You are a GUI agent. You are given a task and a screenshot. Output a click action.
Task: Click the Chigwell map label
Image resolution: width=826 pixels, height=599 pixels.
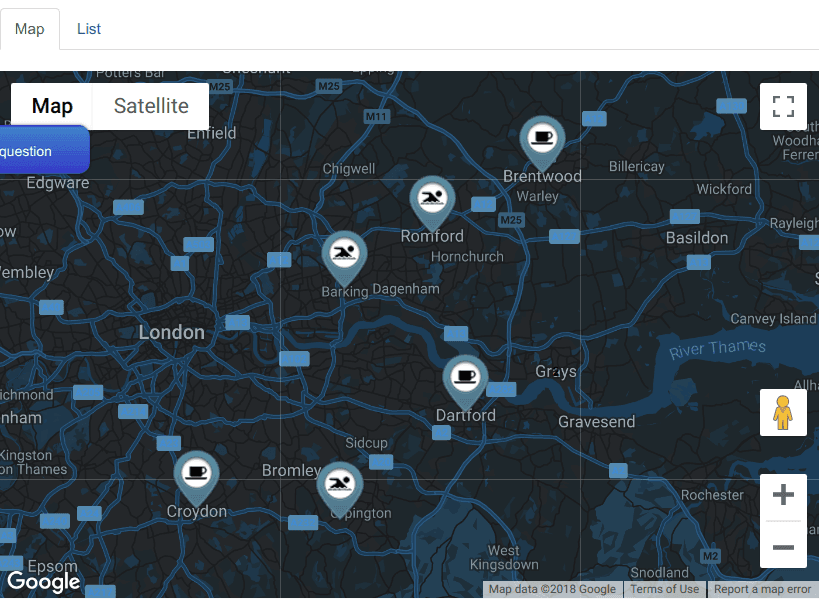(x=349, y=169)
